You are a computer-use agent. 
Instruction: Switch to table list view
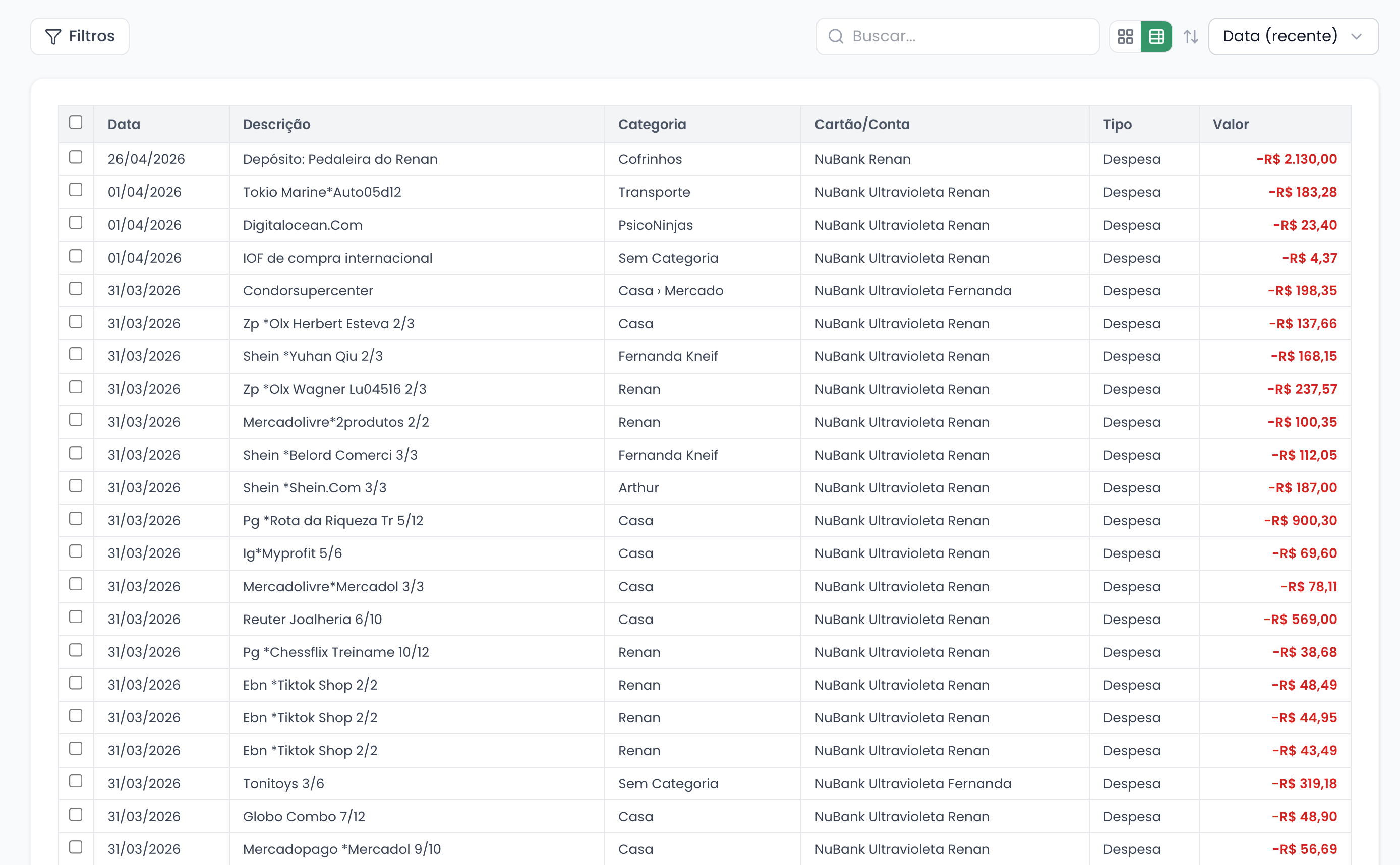point(1156,37)
